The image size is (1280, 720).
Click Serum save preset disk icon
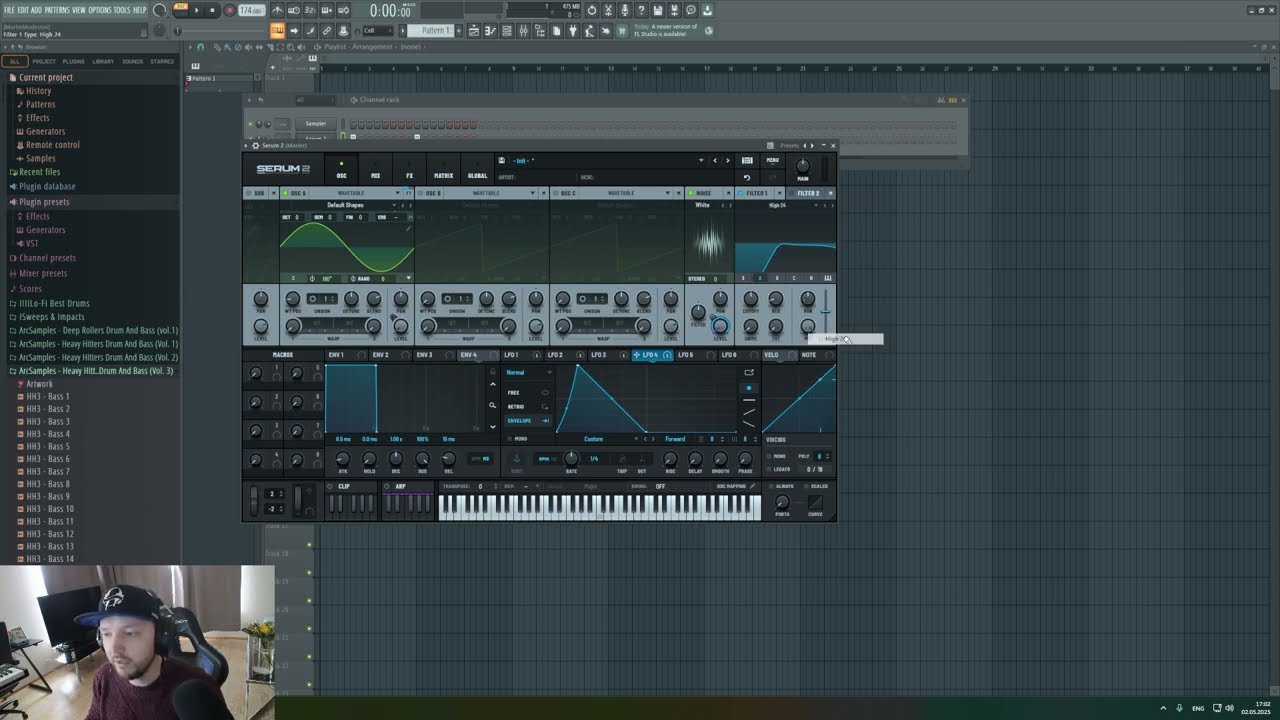(502, 160)
